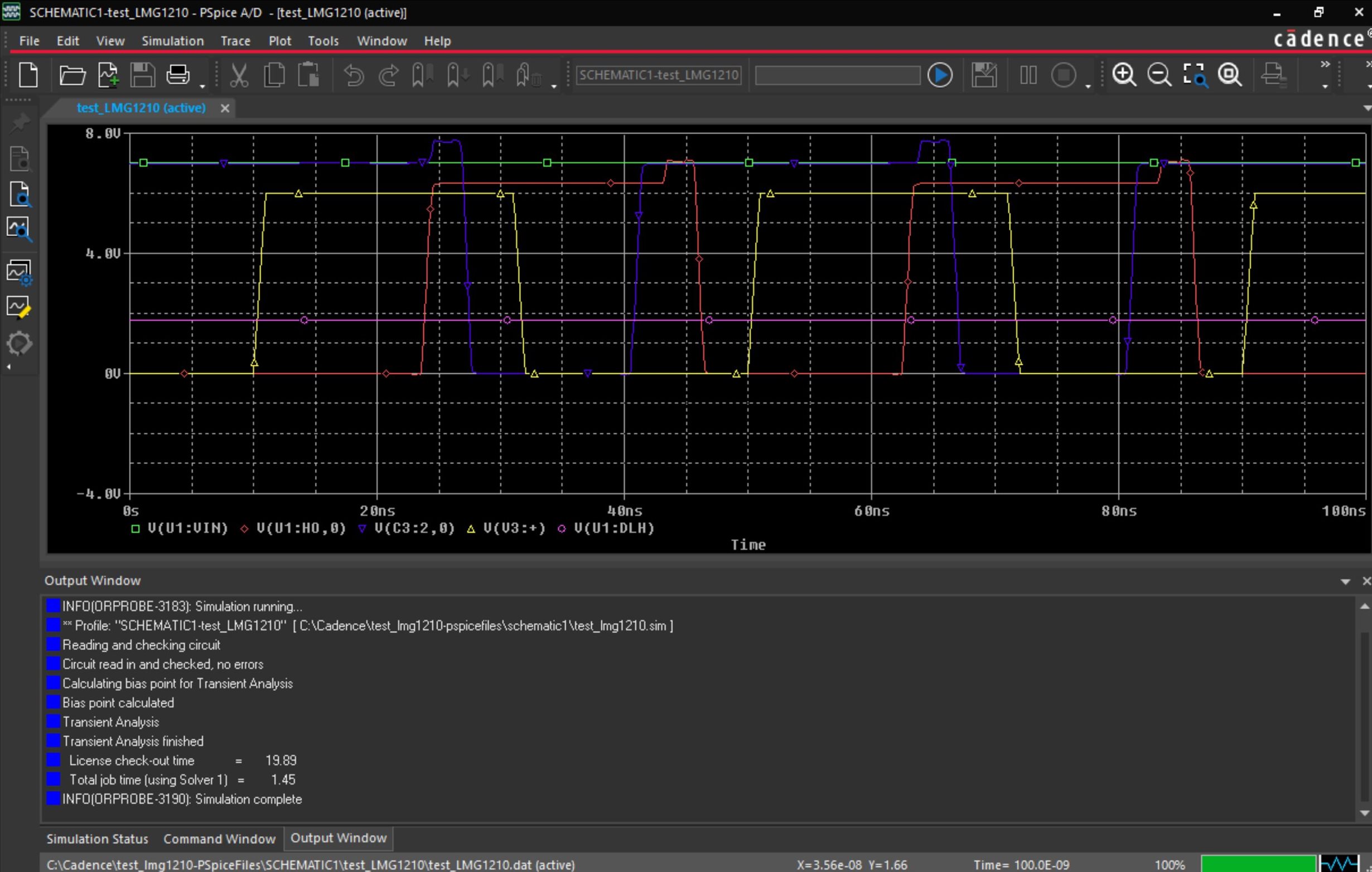Screen dimensions: 1372x872
Task: Click the settings gear sidebar icon
Action: tap(20, 343)
